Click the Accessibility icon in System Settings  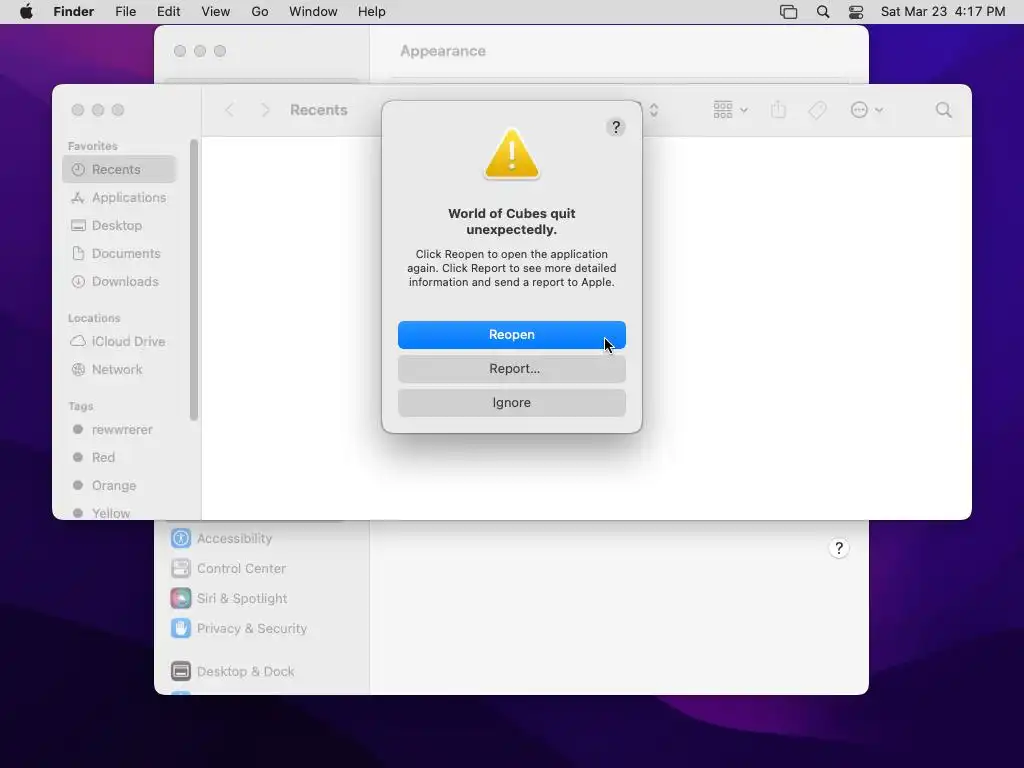click(x=181, y=538)
